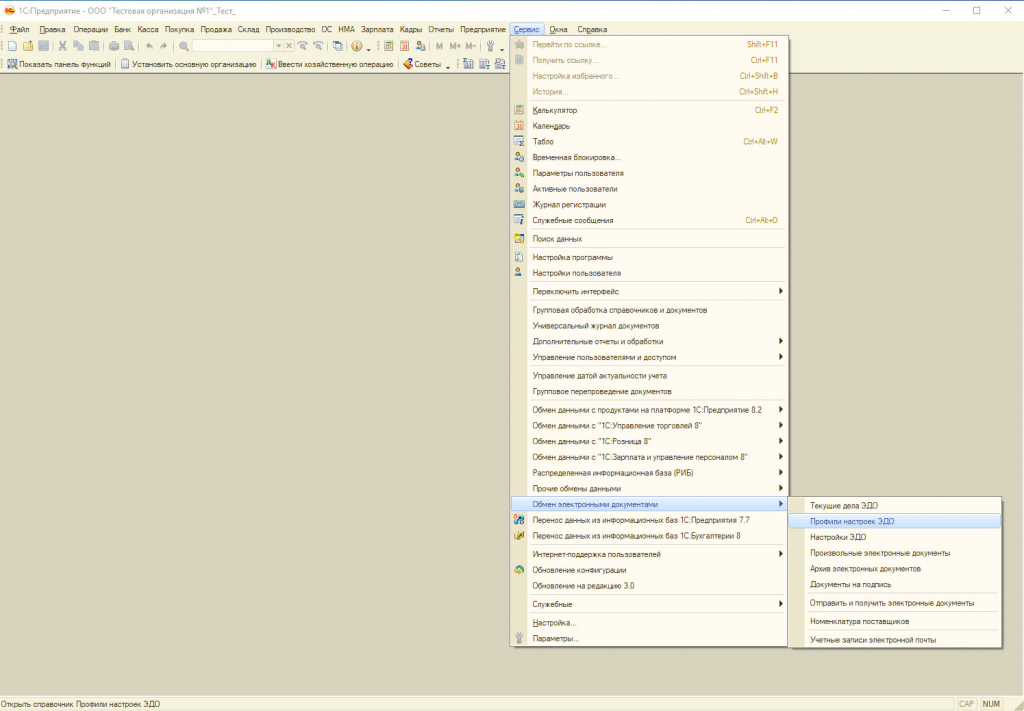Select Активные пользователи menu item

point(649,189)
